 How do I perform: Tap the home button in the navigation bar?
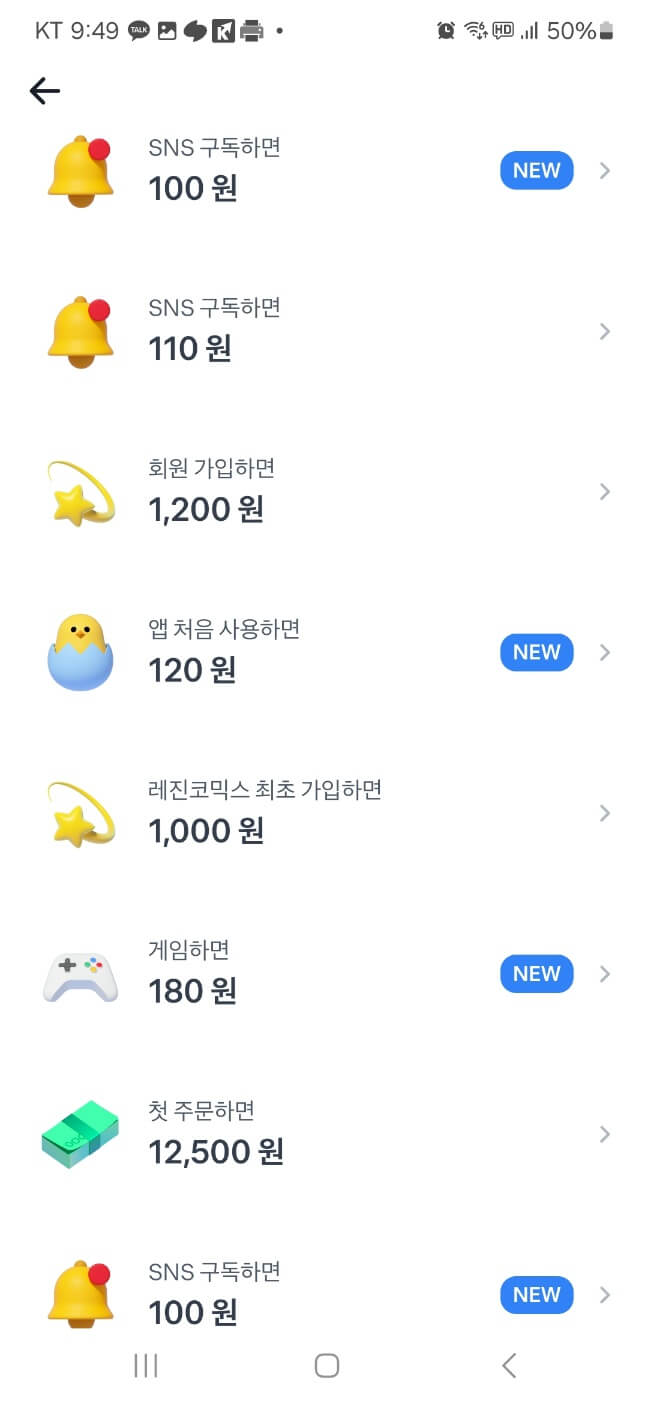tap(327, 1365)
